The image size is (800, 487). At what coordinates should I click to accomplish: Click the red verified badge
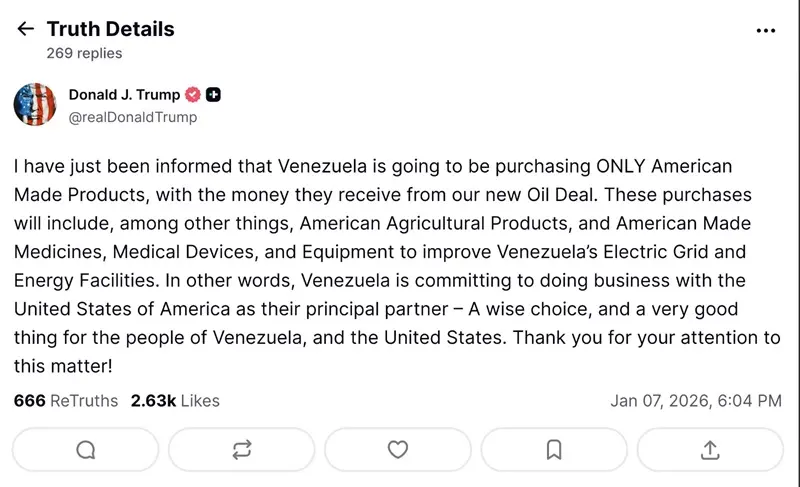(193, 95)
